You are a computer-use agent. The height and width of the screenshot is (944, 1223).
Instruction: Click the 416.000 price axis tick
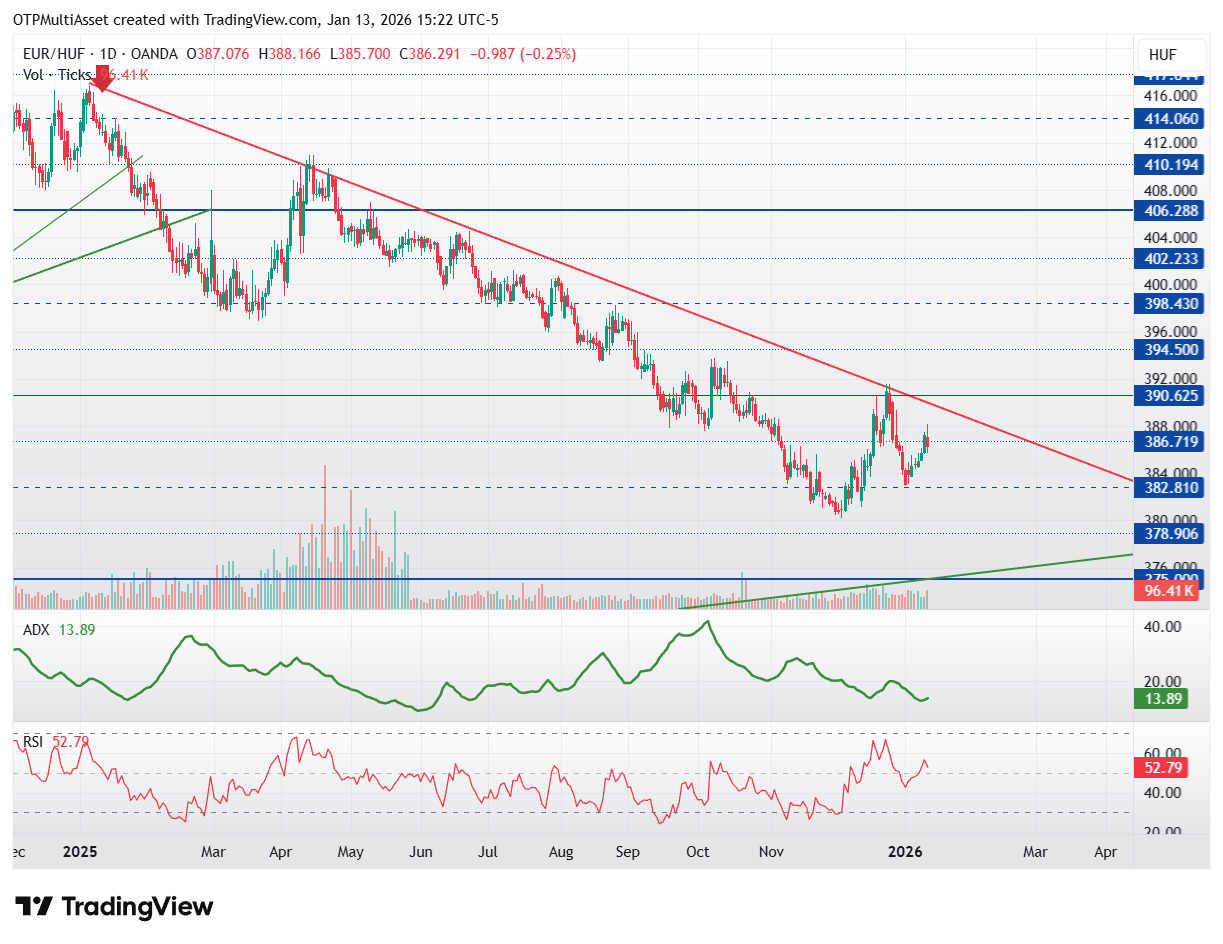pyautogui.click(x=1171, y=96)
